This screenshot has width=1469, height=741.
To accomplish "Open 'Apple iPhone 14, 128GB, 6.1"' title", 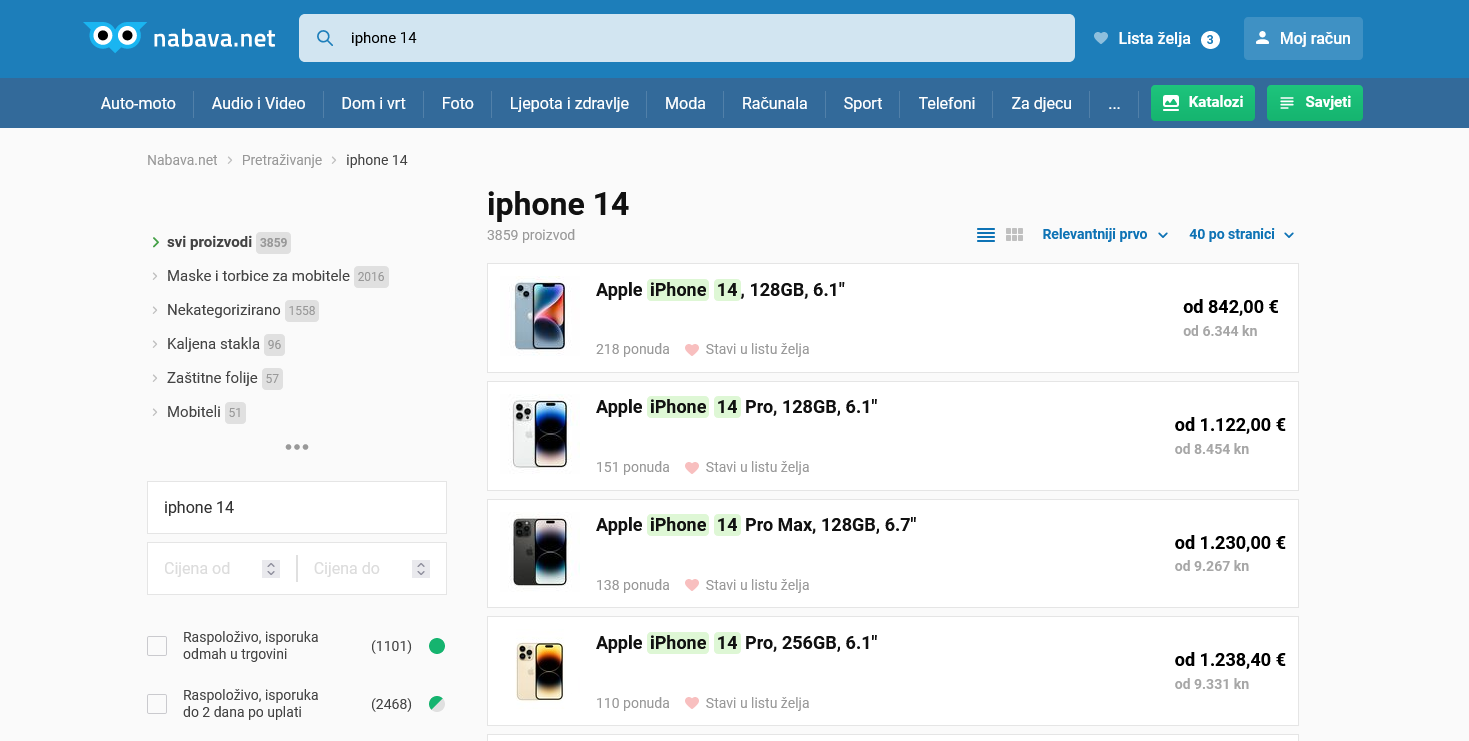I will pyautogui.click(x=720, y=290).
